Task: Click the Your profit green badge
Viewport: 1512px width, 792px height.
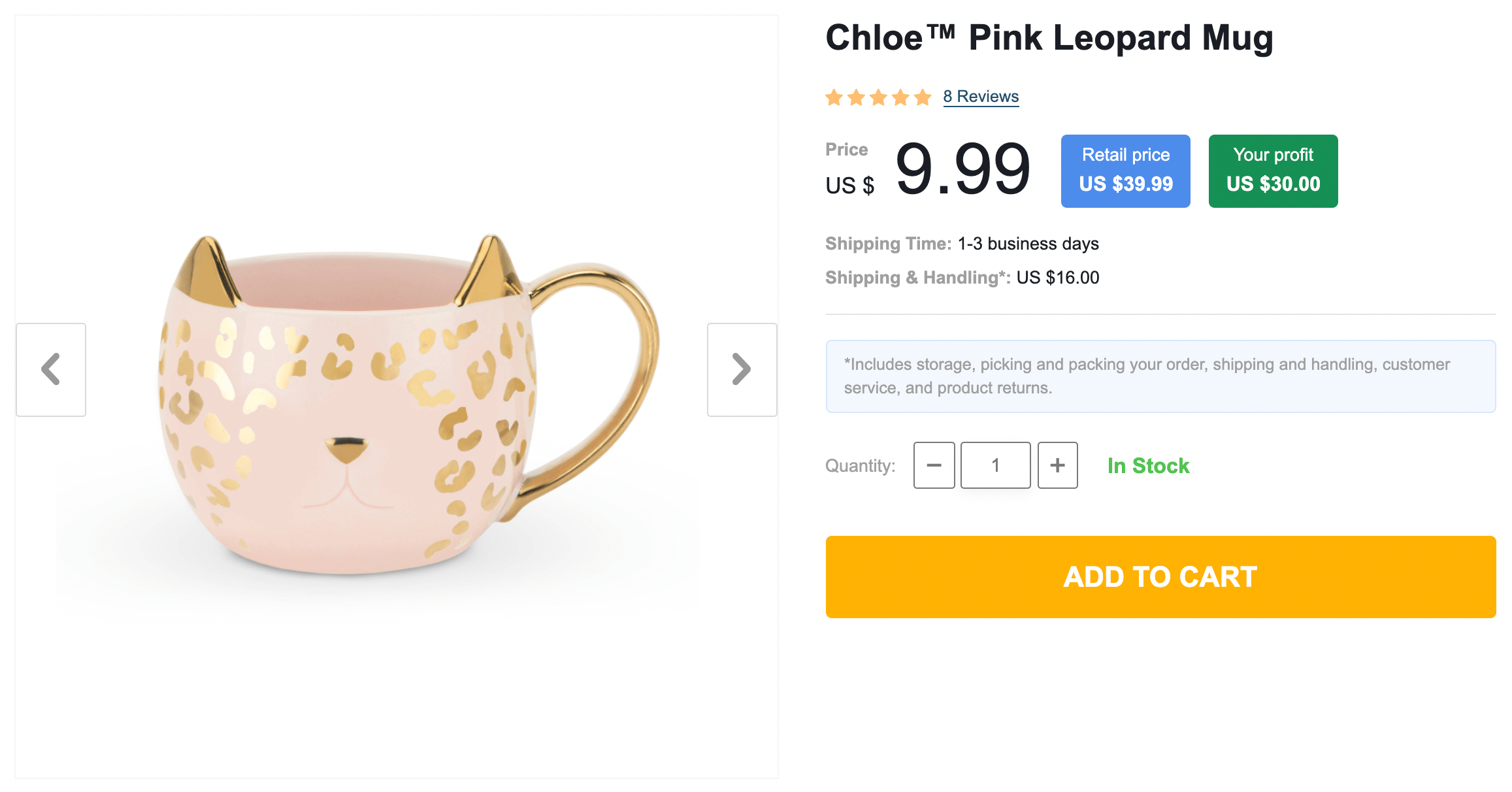Action: click(x=1273, y=171)
